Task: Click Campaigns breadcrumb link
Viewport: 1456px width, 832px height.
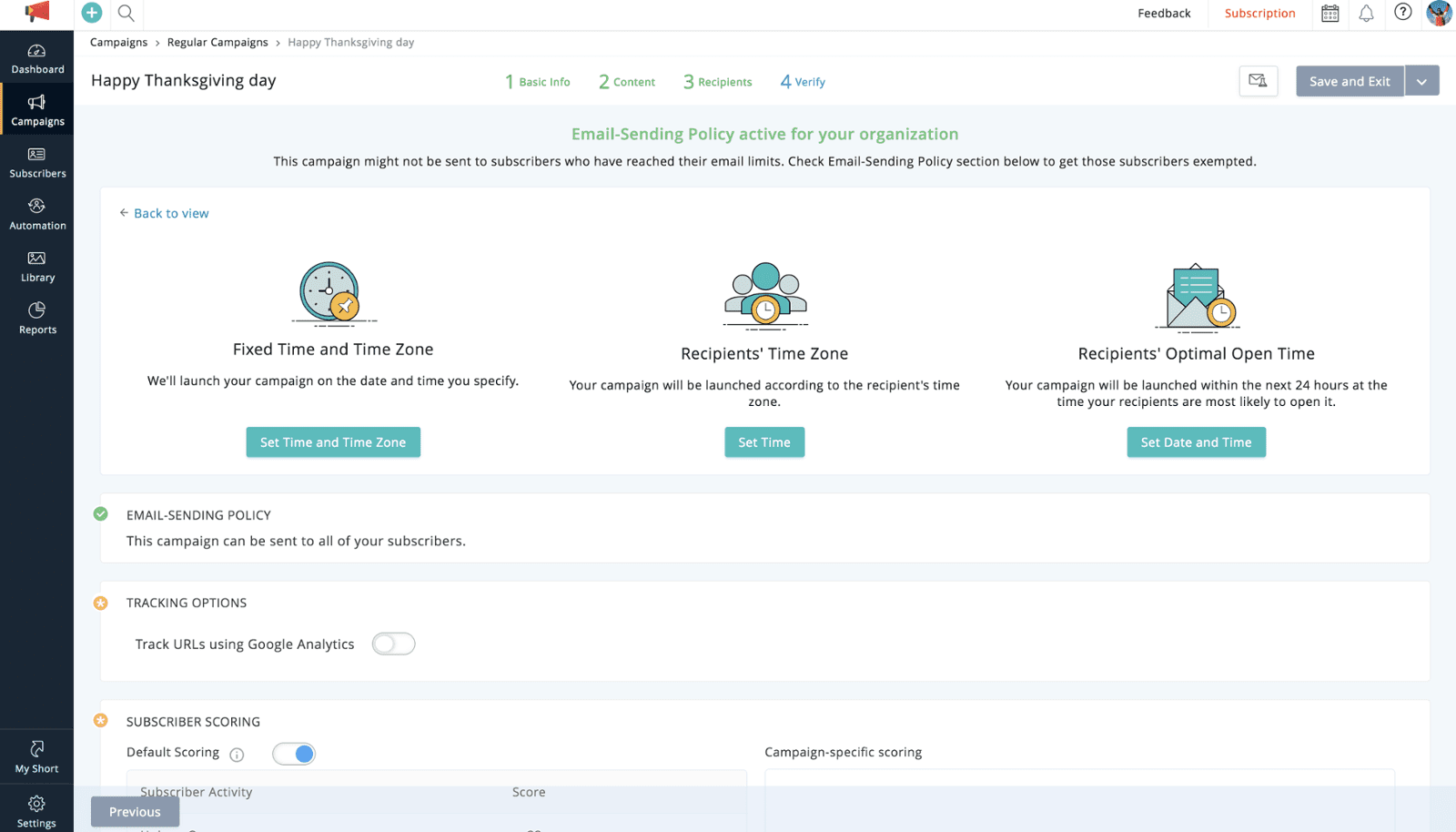Action: [118, 43]
